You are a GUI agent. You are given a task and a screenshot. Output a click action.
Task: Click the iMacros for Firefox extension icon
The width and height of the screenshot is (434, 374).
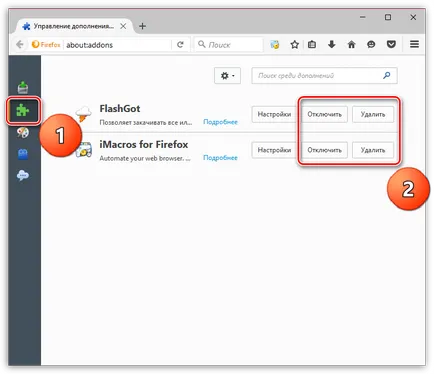pyautogui.click(x=84, y=150)
